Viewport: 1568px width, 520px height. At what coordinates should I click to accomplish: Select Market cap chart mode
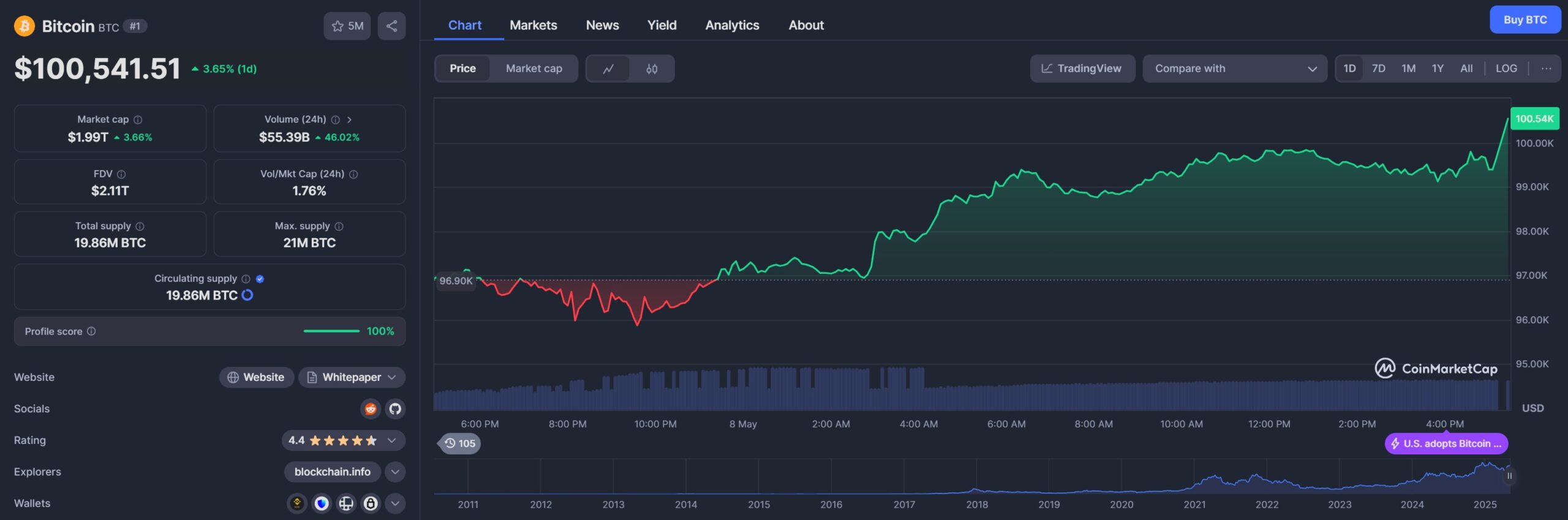(533, 69)
